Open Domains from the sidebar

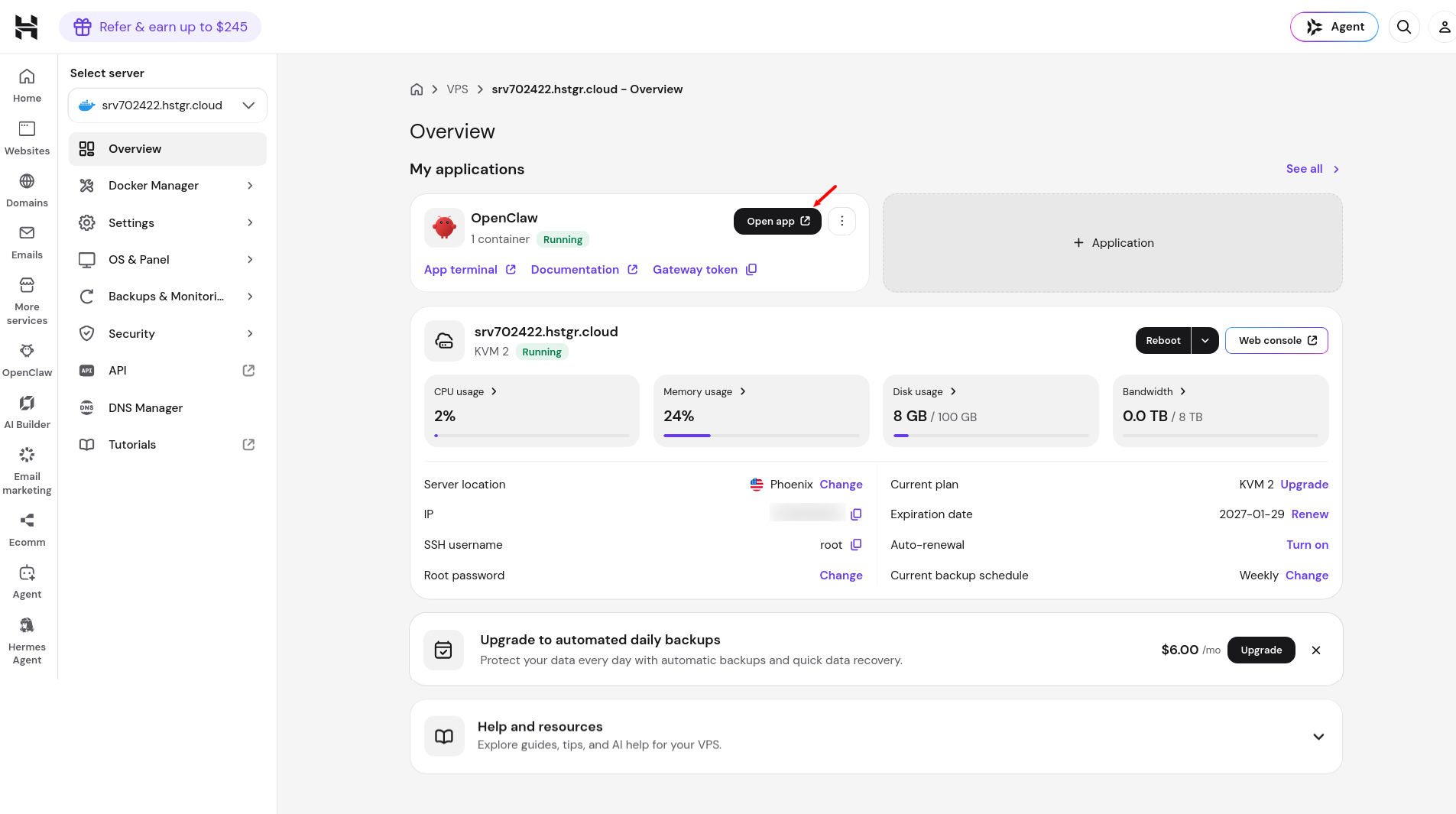pyautogui.click(x=27, y=190)
